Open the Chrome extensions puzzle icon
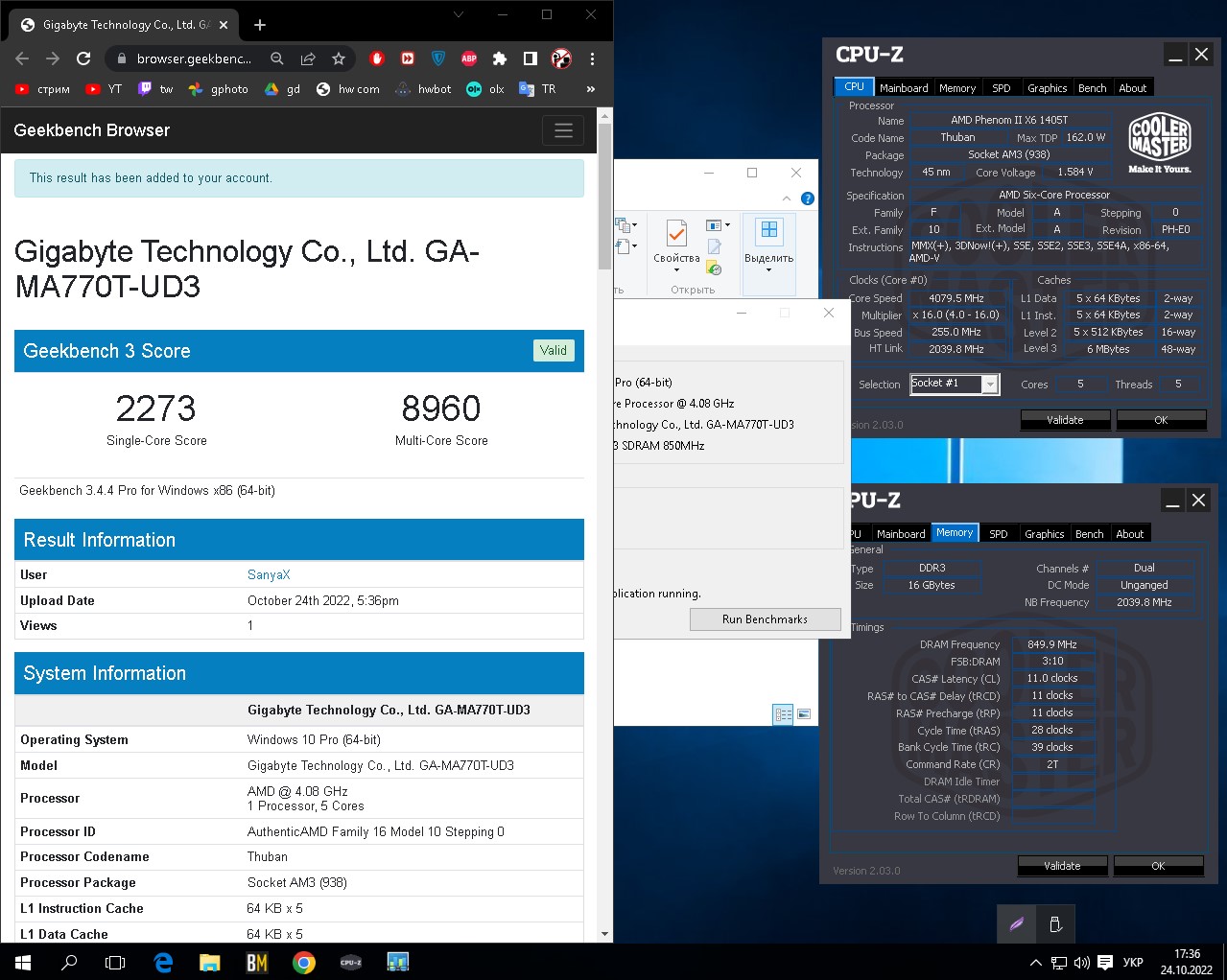 (x=500, y=58)
